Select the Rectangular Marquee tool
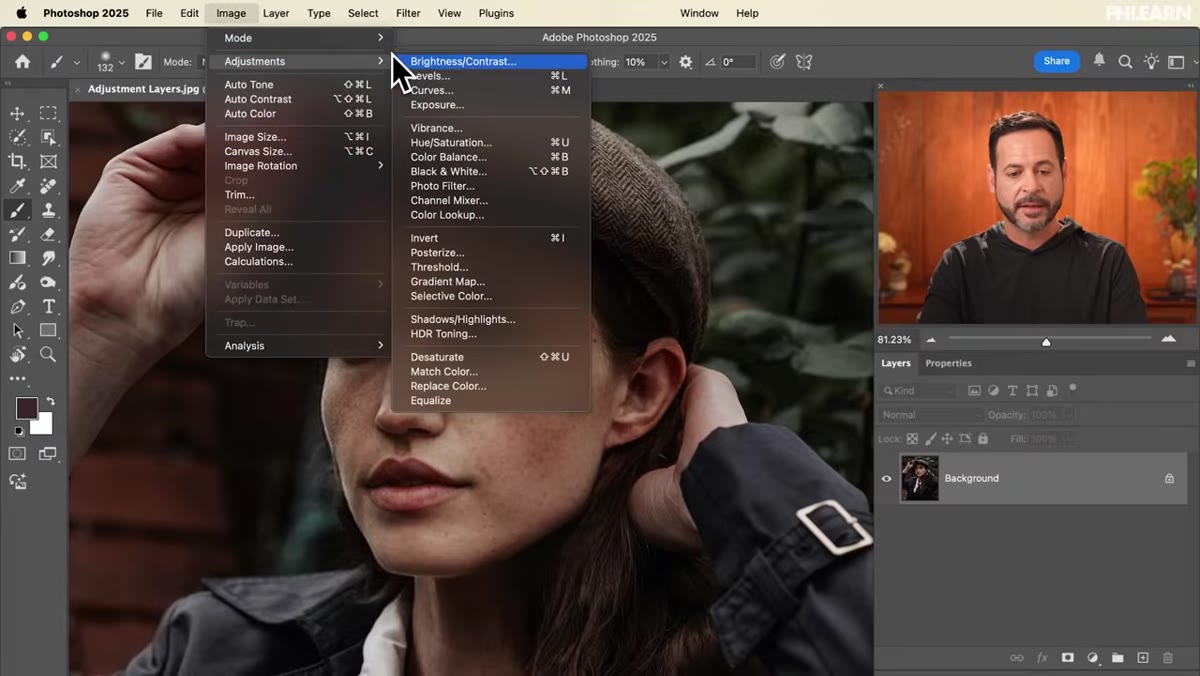This screenshot has width=1200, height=676. tap(48, 113)
